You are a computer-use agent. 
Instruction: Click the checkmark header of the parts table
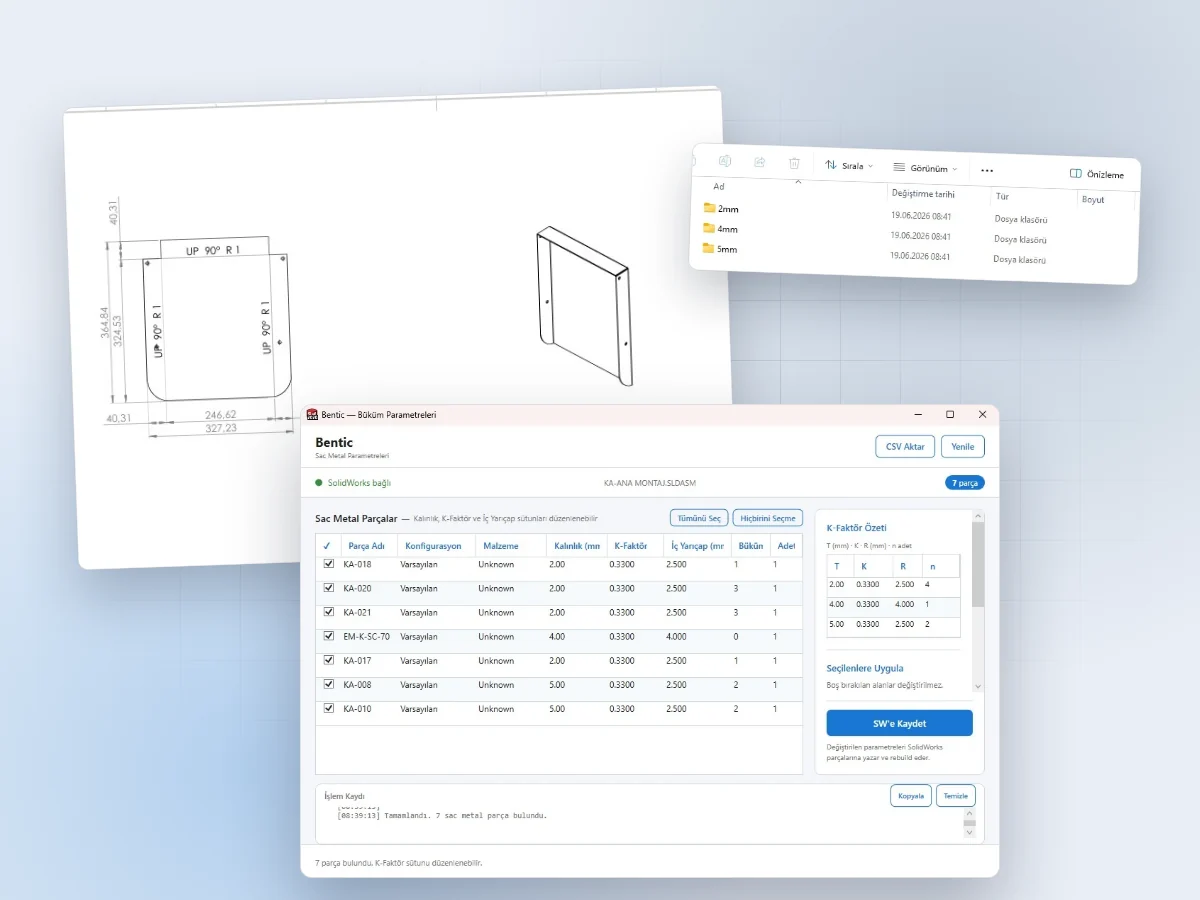click(327, 546)
